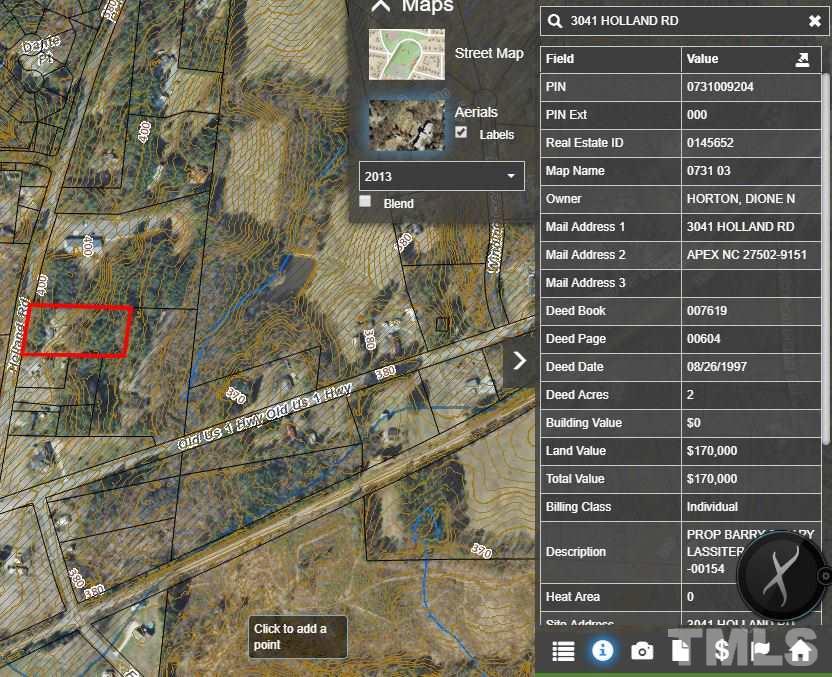Select the Aerials map thumbnail
The width and height of the screenshot is (832, 677).
406,126
